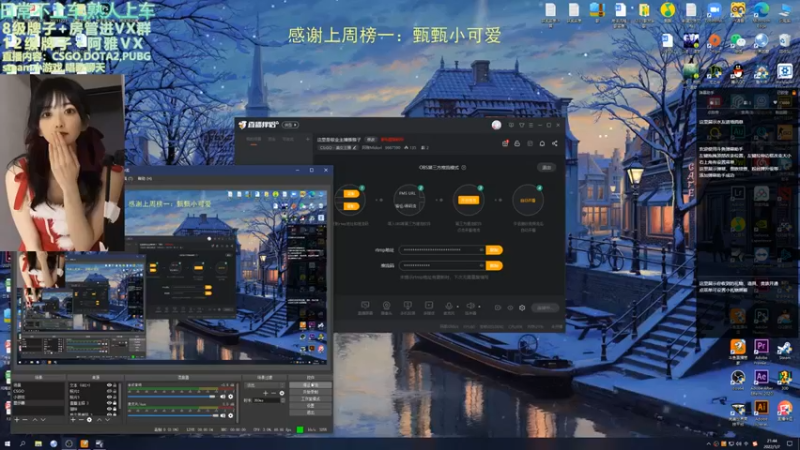Screen dimensions: 800x450
Task: Click the share icon in streaming companion
Action: (x=555, y=144)
